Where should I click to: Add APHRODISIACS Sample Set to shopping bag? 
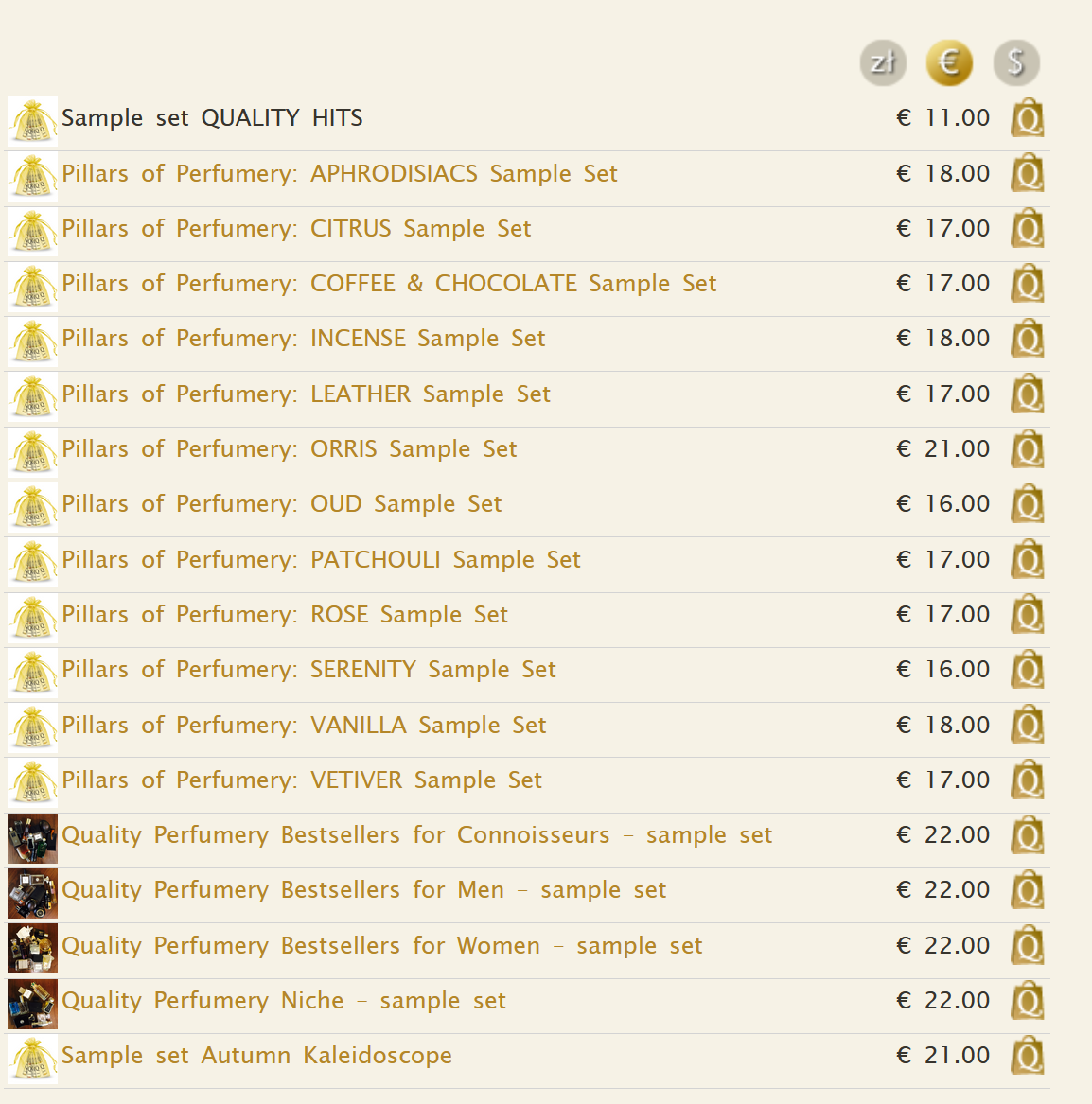point(1027,174)
